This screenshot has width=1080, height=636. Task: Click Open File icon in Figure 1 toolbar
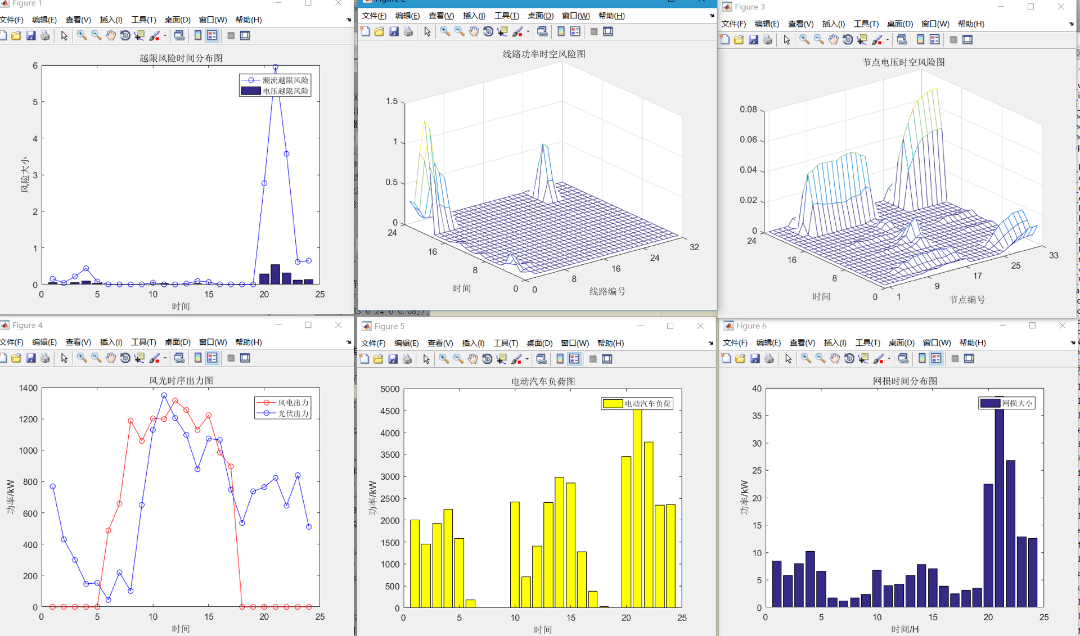16,35
